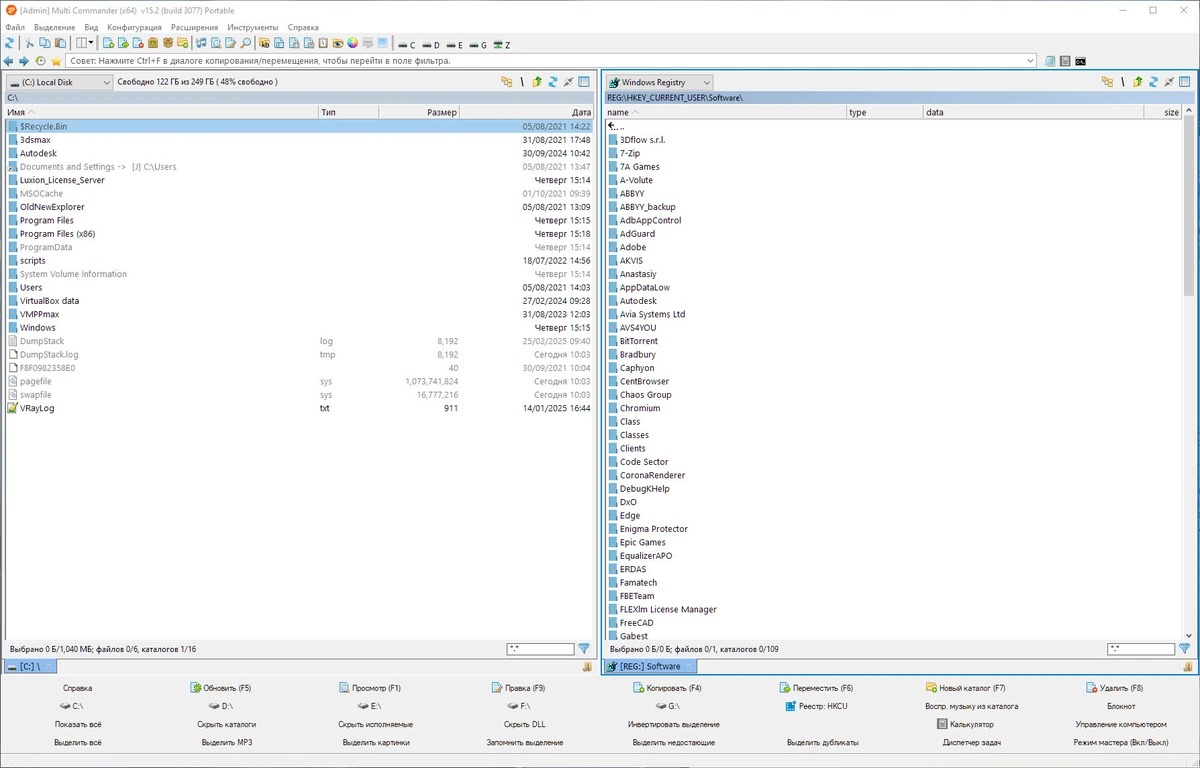The image size is (1200, 768).
Task: Expand the command line history dropdown
Action: point(1030,61)
